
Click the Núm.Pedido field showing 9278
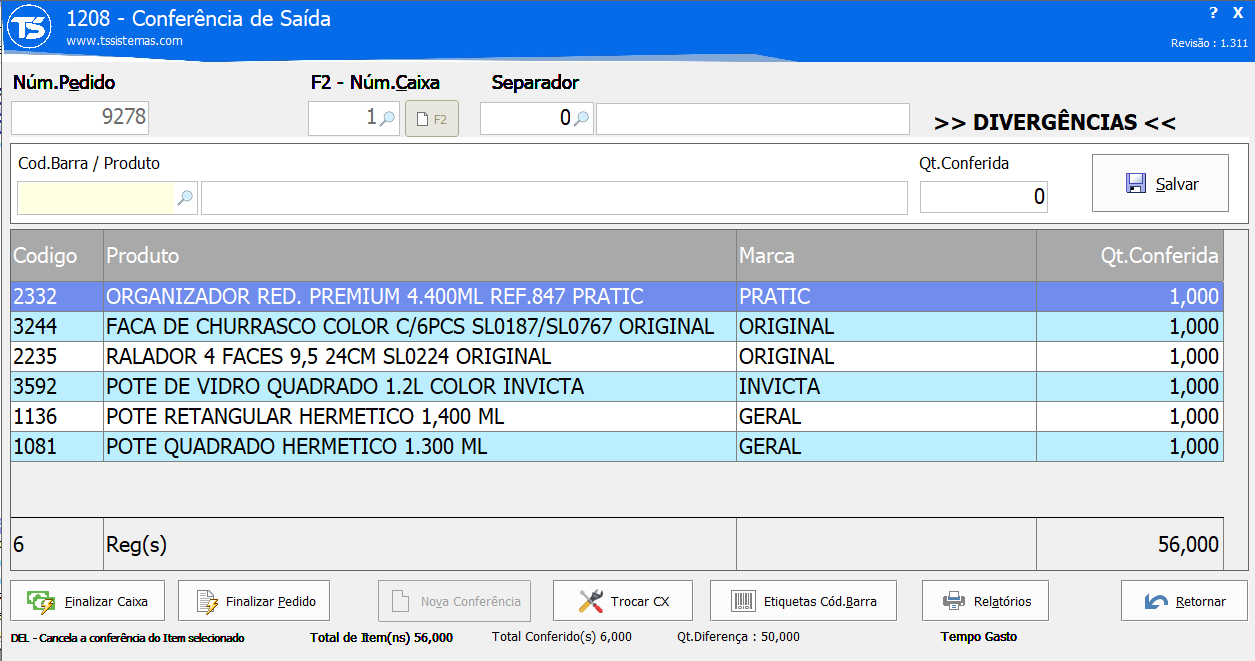pos(80,118)
